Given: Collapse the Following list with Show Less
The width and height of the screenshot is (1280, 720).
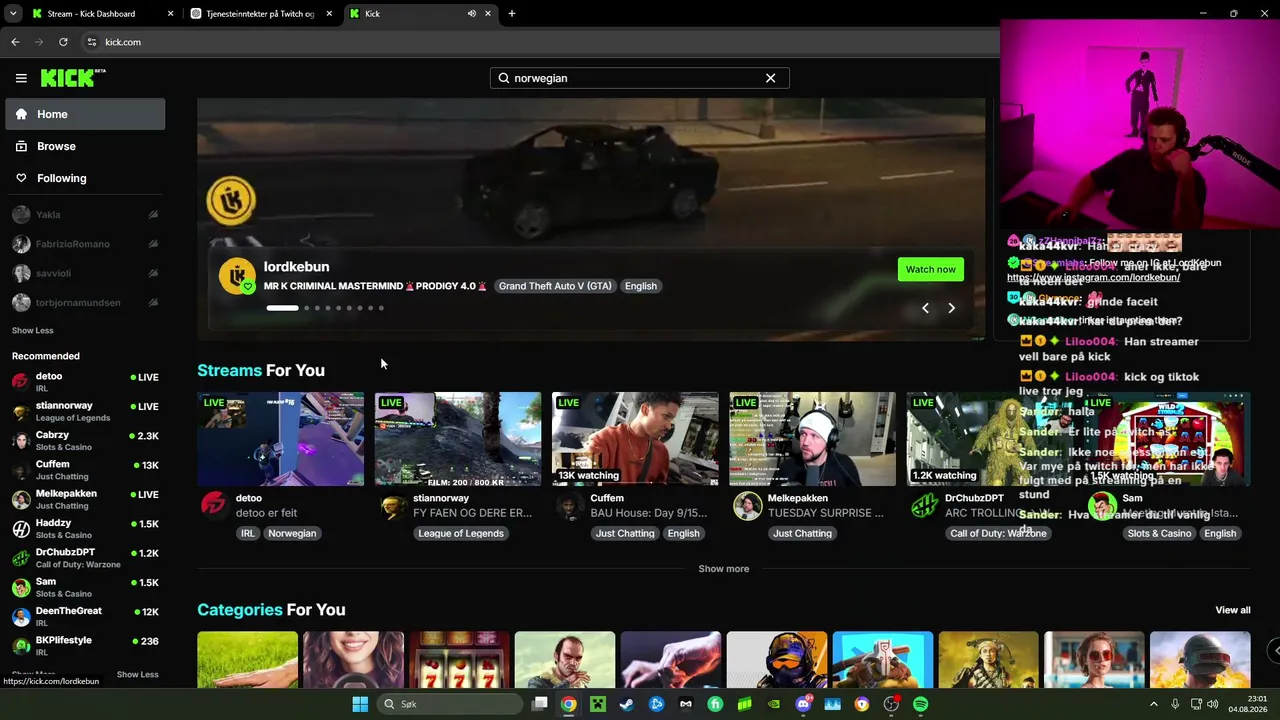Looking at the screenshot, I should (x=33, y=331).
